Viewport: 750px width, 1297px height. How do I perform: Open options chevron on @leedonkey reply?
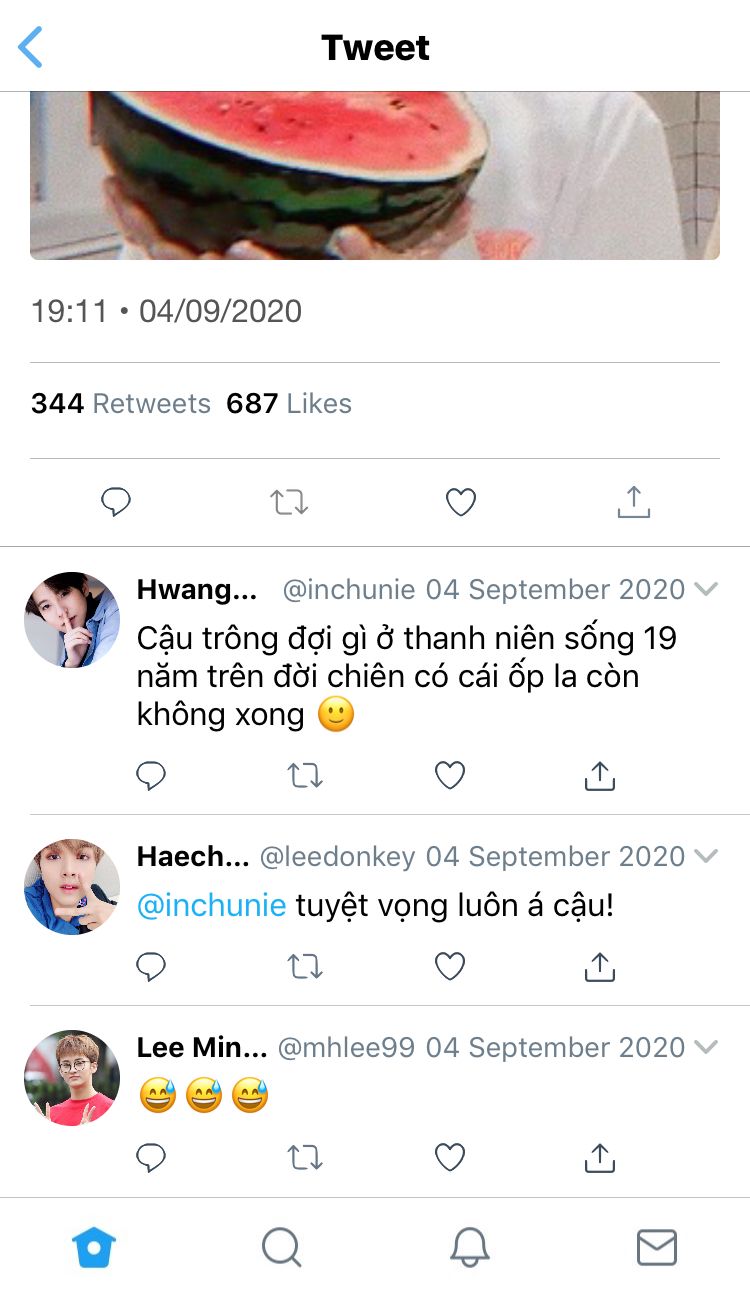click(x=706, y=856)
